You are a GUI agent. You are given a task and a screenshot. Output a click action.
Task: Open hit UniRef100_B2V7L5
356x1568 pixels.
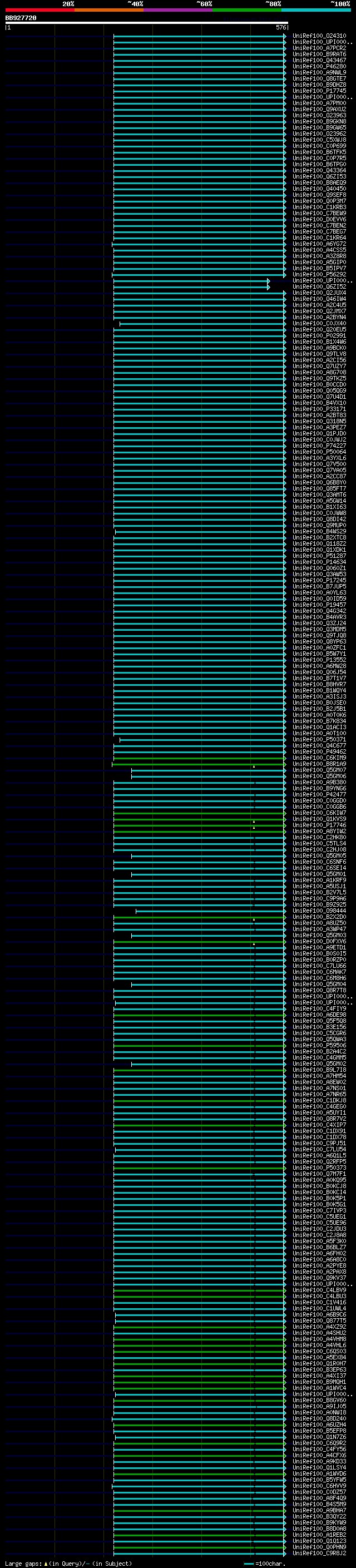point(319,892)
